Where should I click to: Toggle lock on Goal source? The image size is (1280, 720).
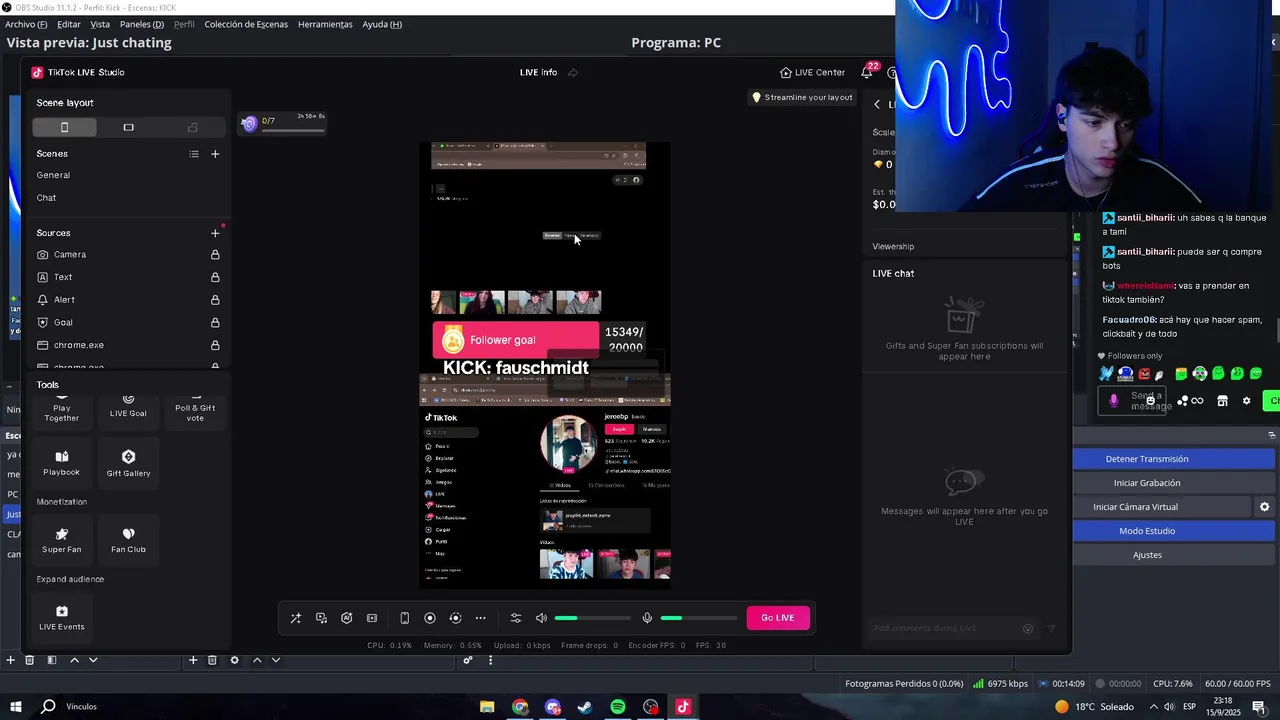(x=215, y=323)
